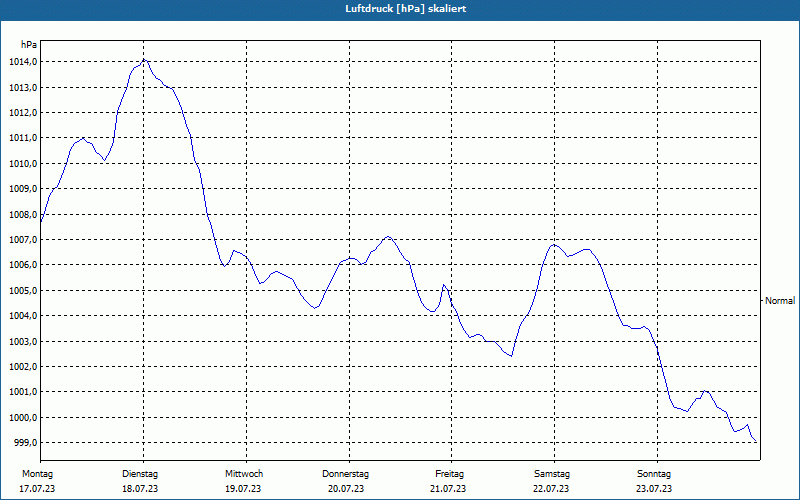800x500 pixels.
Task: Click the 1000,0 axis value
Action: (x=23, y=417)
